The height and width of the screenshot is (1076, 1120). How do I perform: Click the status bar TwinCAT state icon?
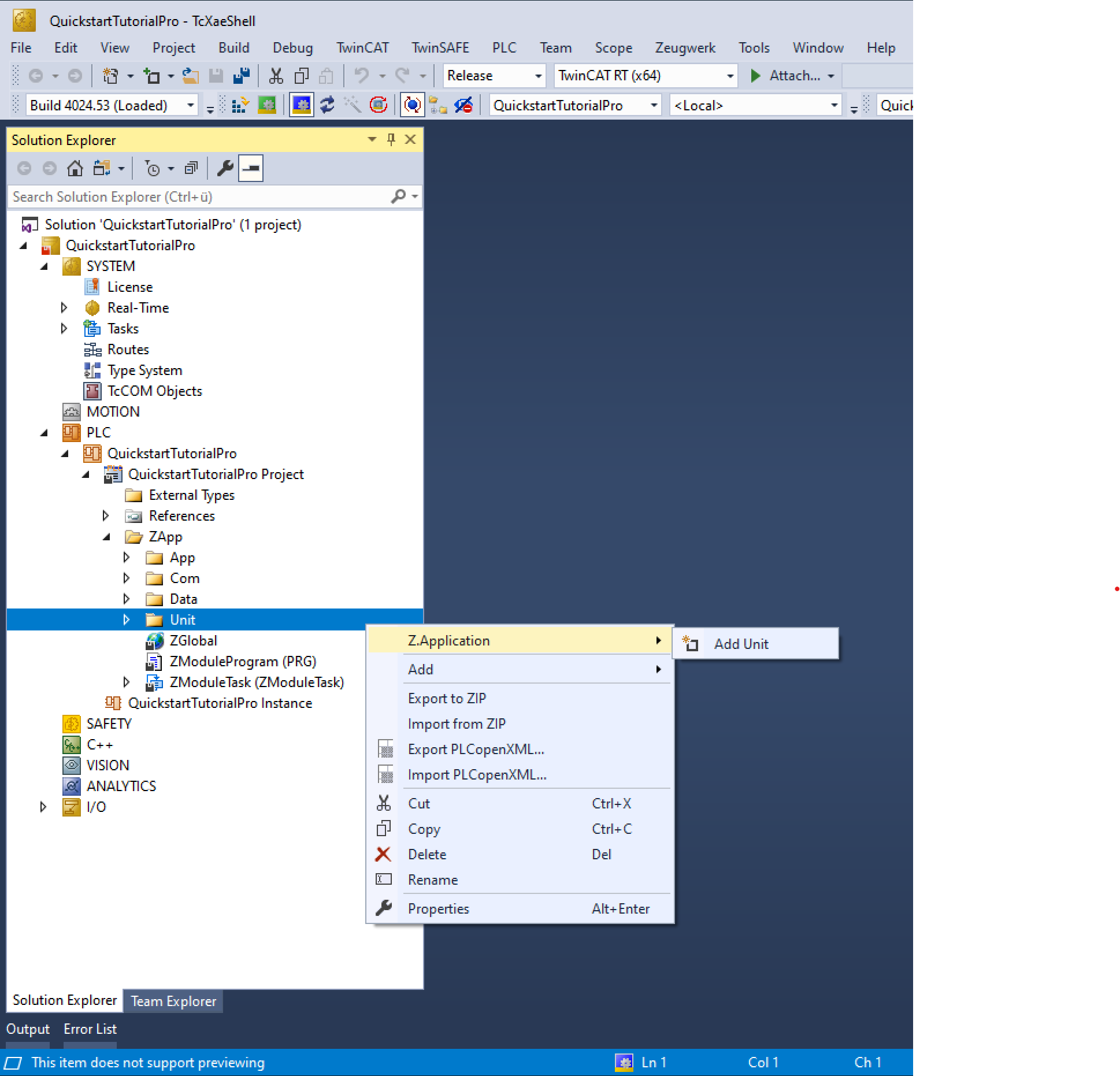624,1062
